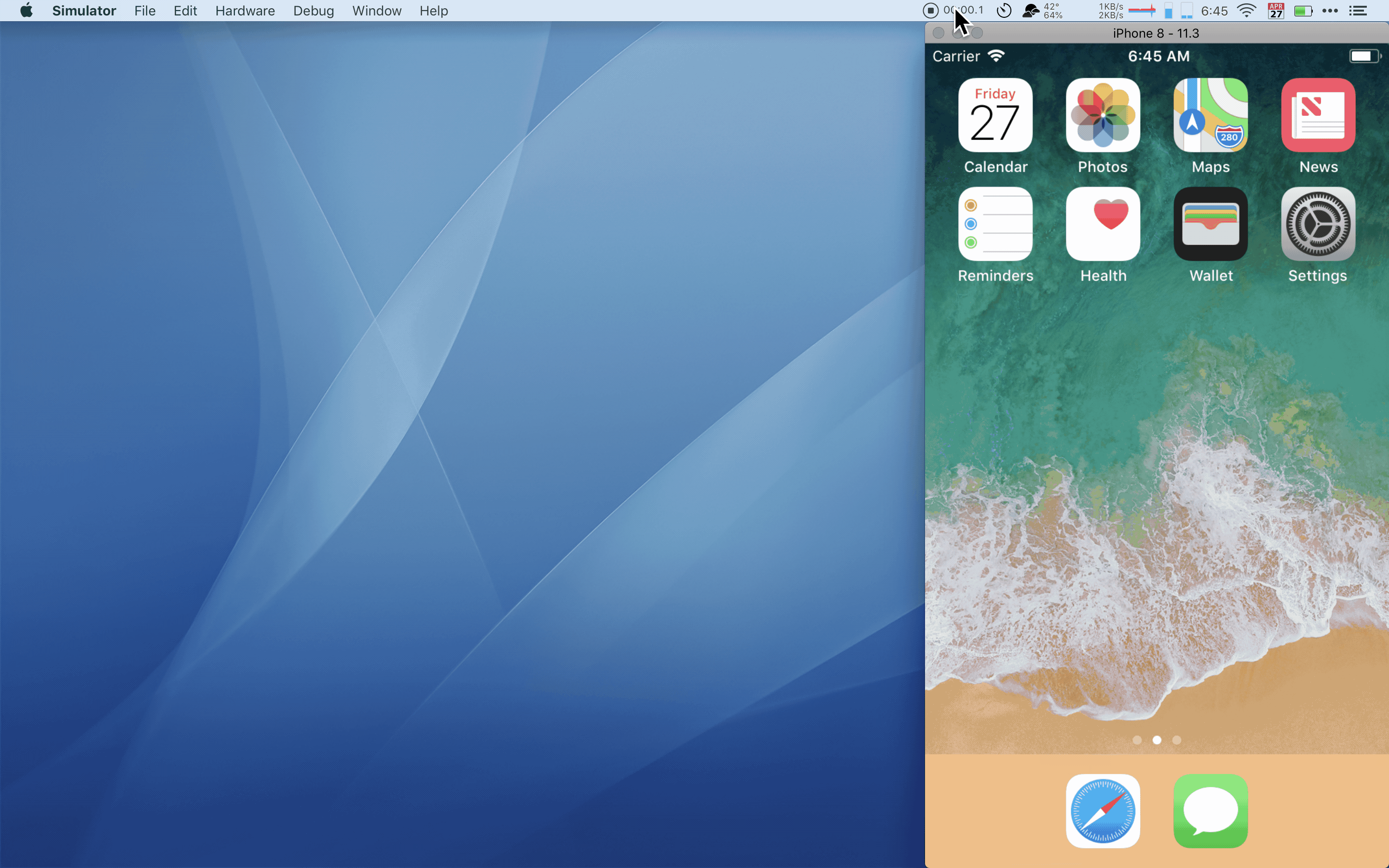Open the Window menu
1389x868 pixels.
click(x=377, y=11)
